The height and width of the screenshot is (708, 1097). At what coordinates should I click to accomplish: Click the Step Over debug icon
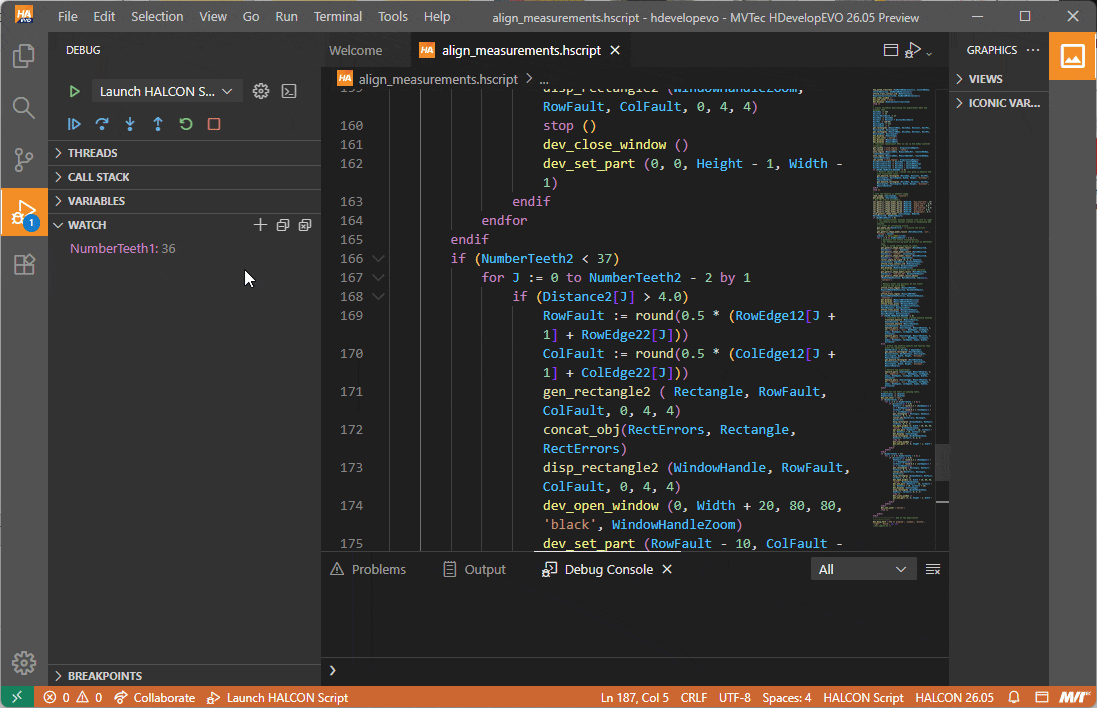click(x=102, y=124)
